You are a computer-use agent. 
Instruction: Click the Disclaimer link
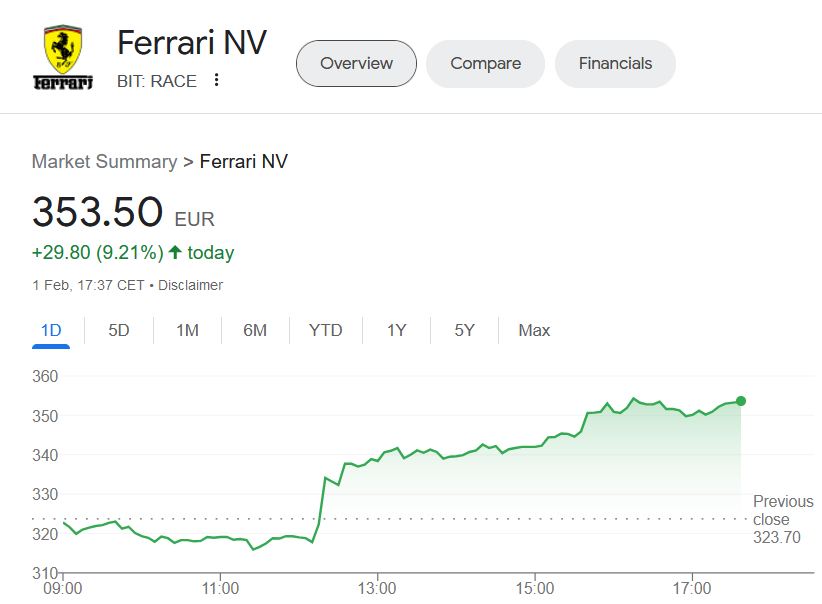pyautogui.click(x=190, y=285)
